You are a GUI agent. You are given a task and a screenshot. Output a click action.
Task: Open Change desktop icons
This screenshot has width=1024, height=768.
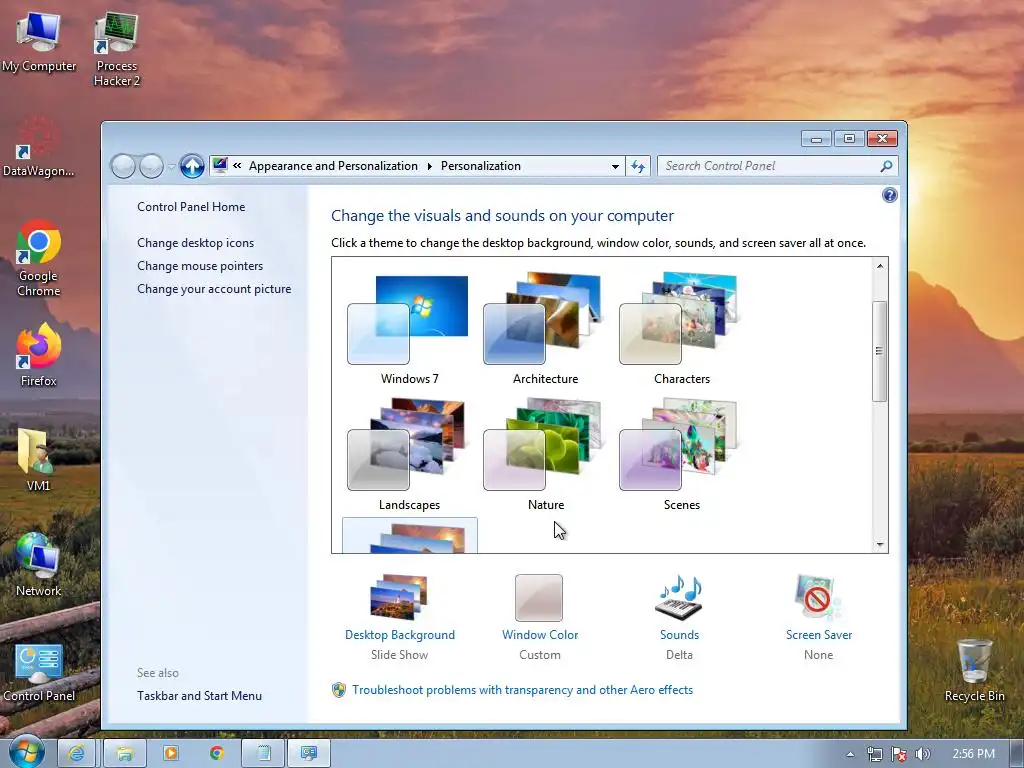(x=195, y=243)
